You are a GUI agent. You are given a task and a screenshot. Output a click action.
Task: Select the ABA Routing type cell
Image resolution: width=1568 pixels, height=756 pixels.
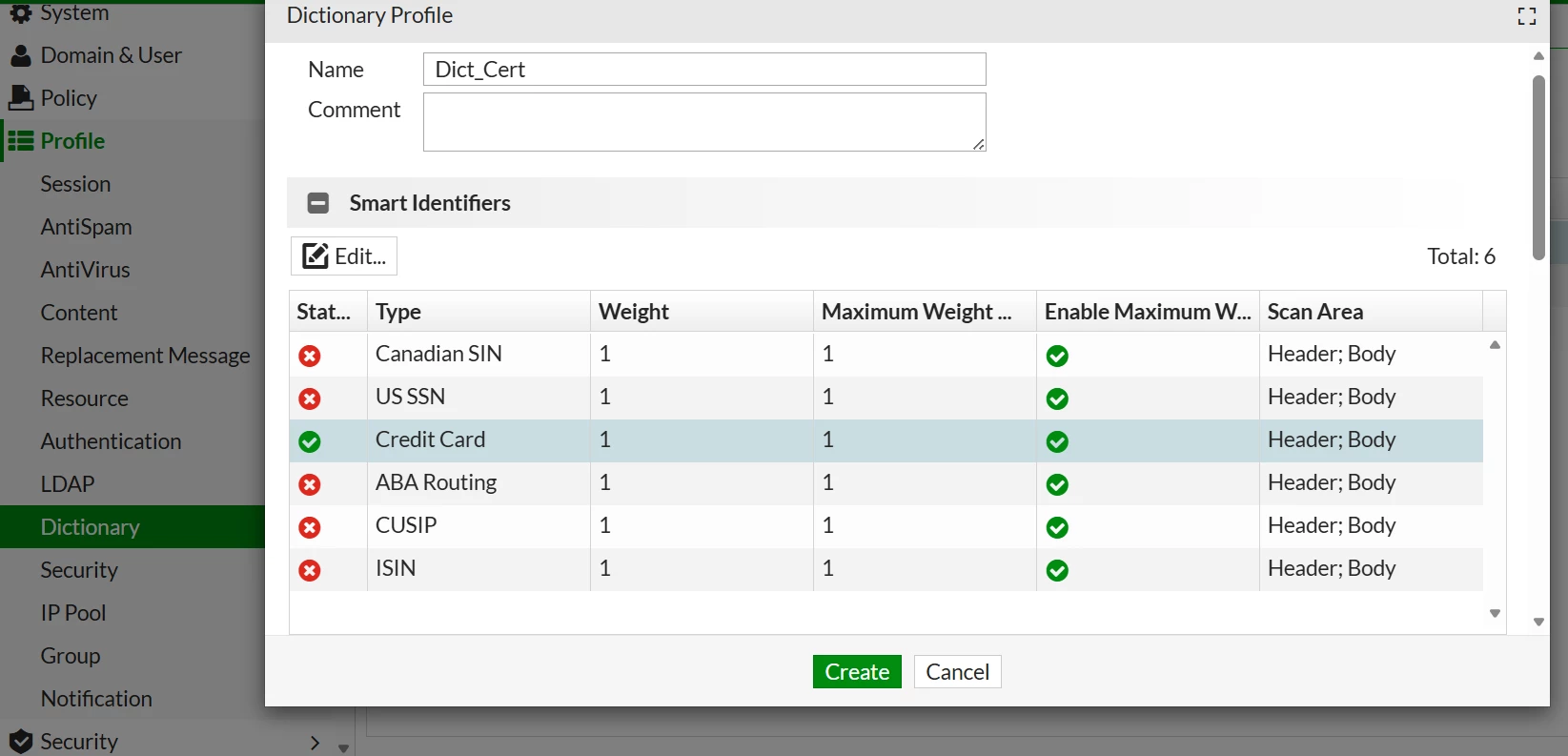pyautogui.click(x=479, y=483)
